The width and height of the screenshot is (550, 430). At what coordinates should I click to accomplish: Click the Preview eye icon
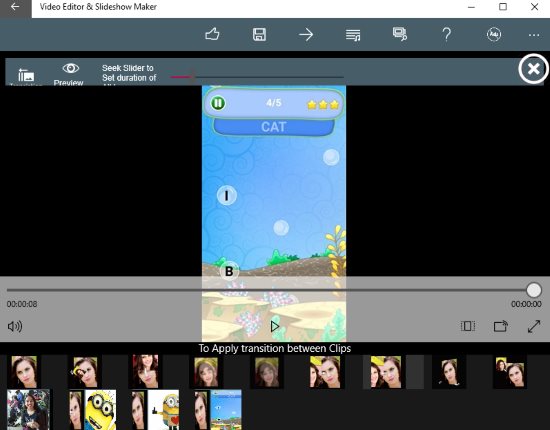click(70, 68)
